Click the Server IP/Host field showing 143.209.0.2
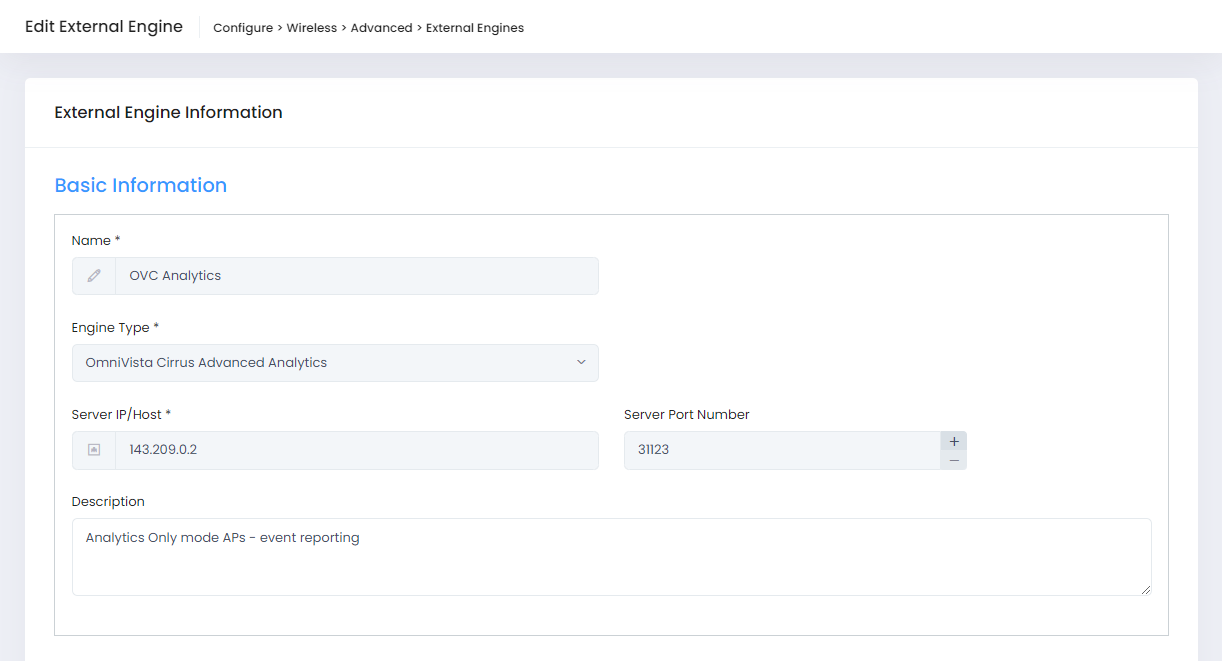The width and height of the screenshot is (1222, 661). coord(356,450)
